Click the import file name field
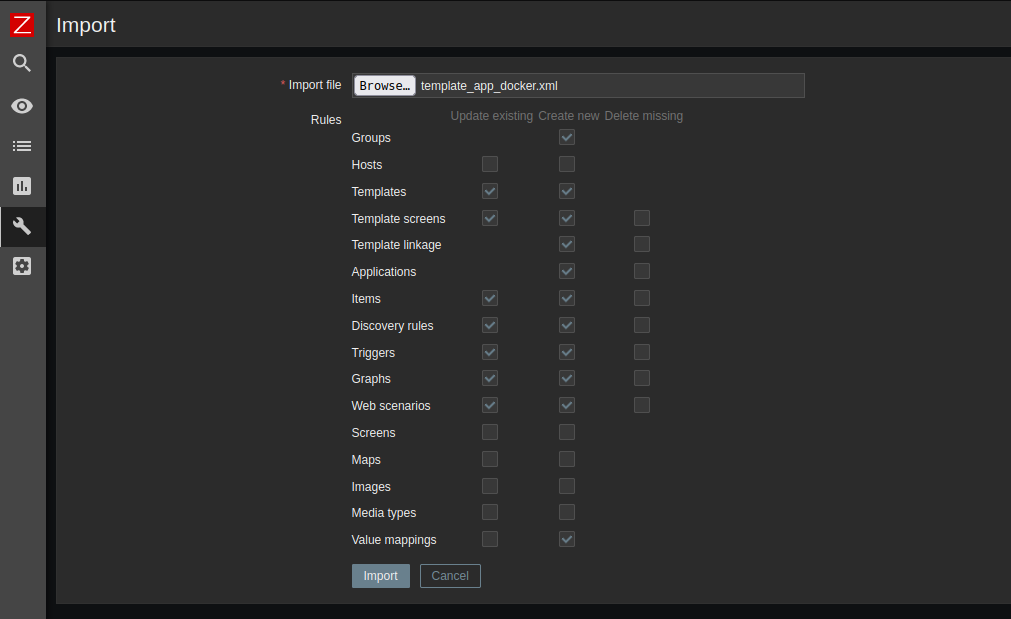Screen dimensions: 1011x619 610,85
